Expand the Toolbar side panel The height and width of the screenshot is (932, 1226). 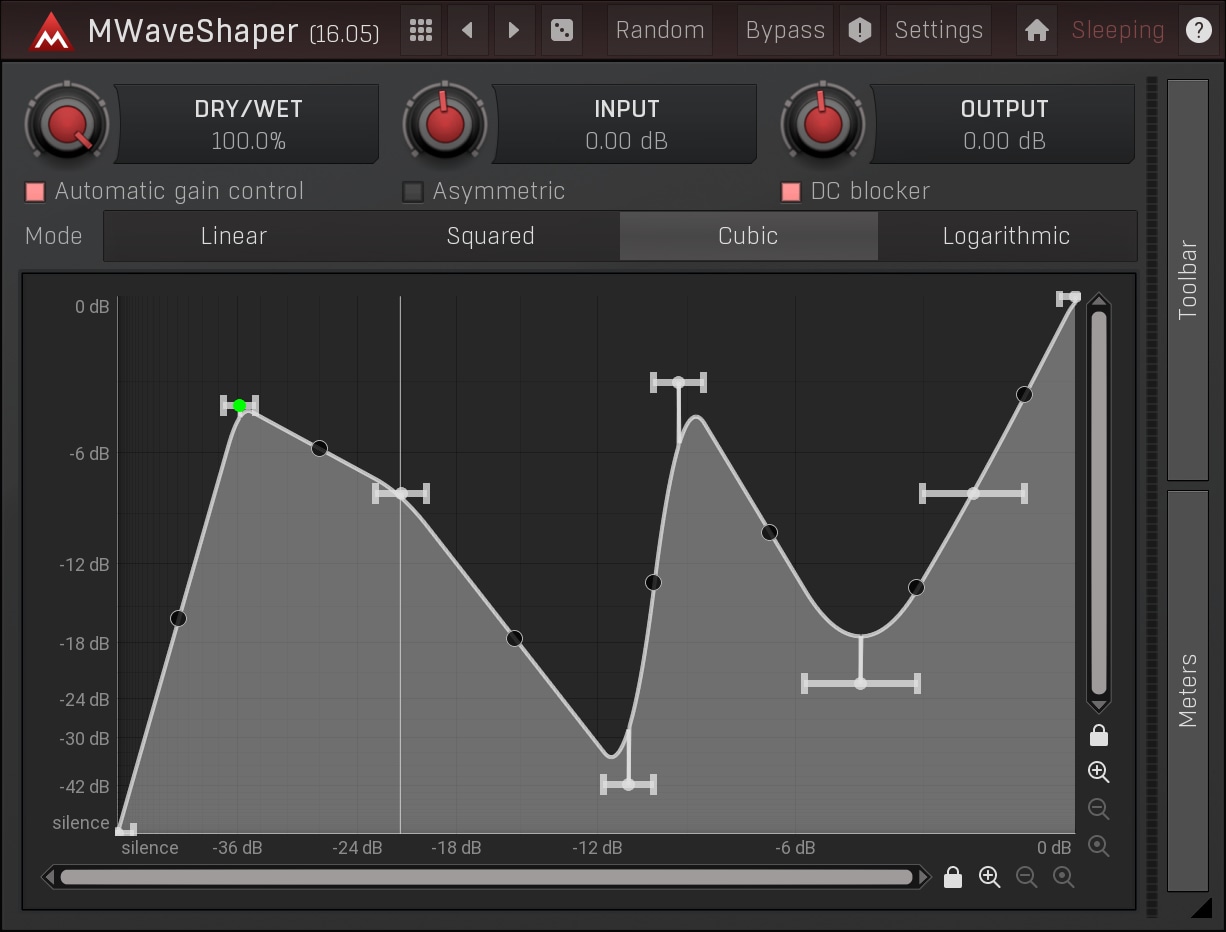[x=1188, y=280]
